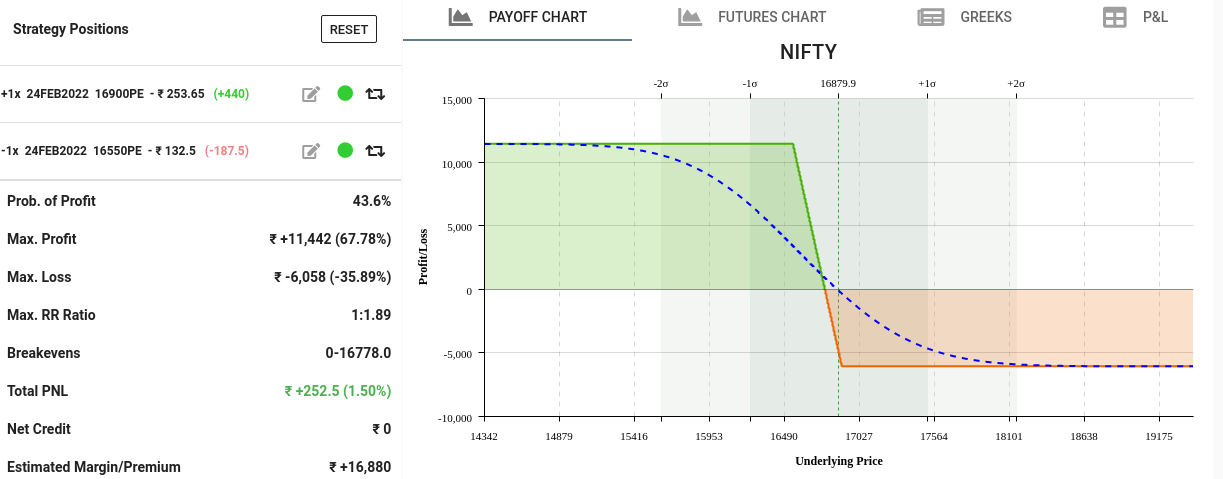Toggle the green dot for 16900PE leg
1223x479 pixels.
point(345,94)
